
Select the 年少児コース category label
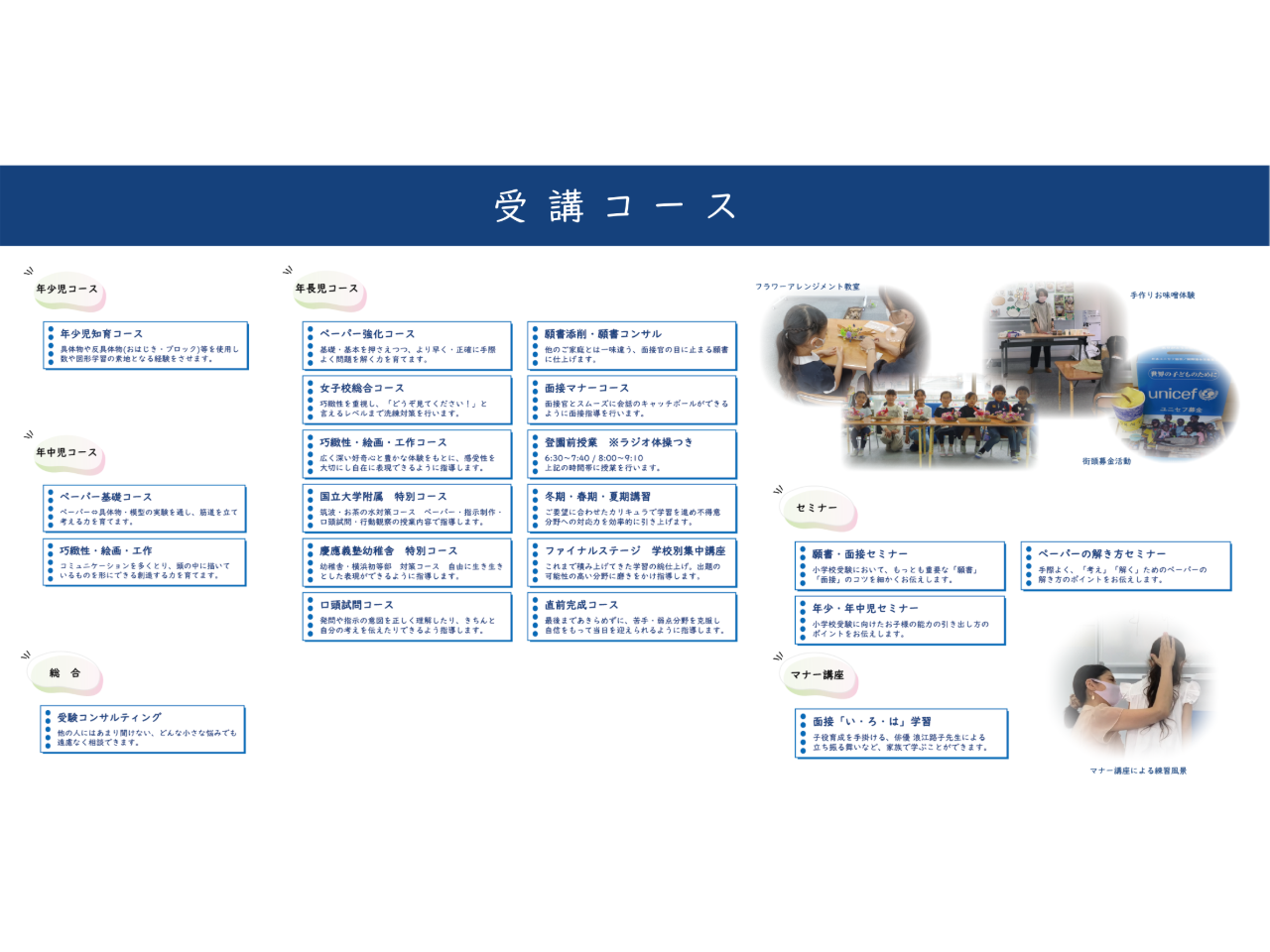point(67,290)
